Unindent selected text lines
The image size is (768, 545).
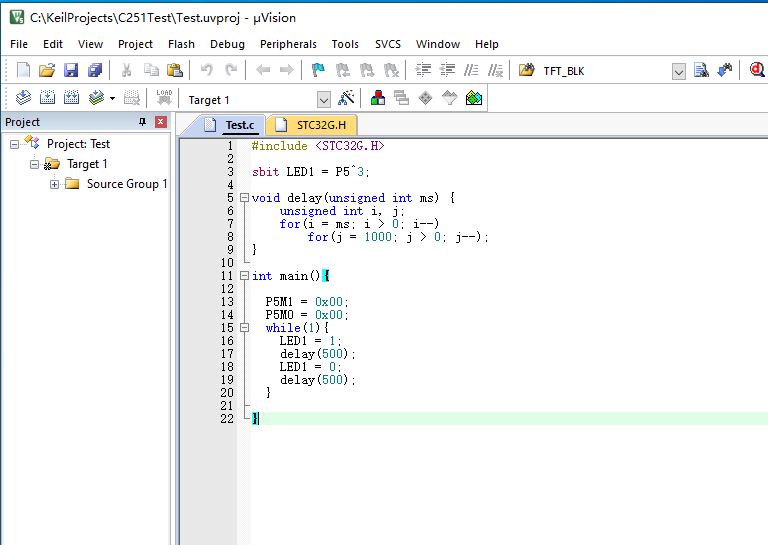pyautogui.click(x=447, y=71)
